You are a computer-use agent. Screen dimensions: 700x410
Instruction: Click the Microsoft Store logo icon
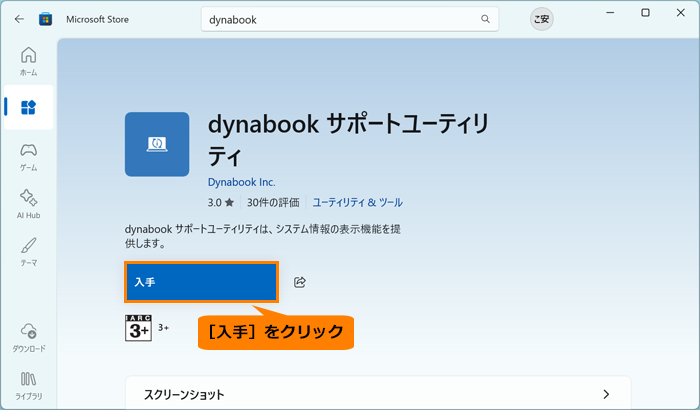pyautogui.click(x=47, y=19)
